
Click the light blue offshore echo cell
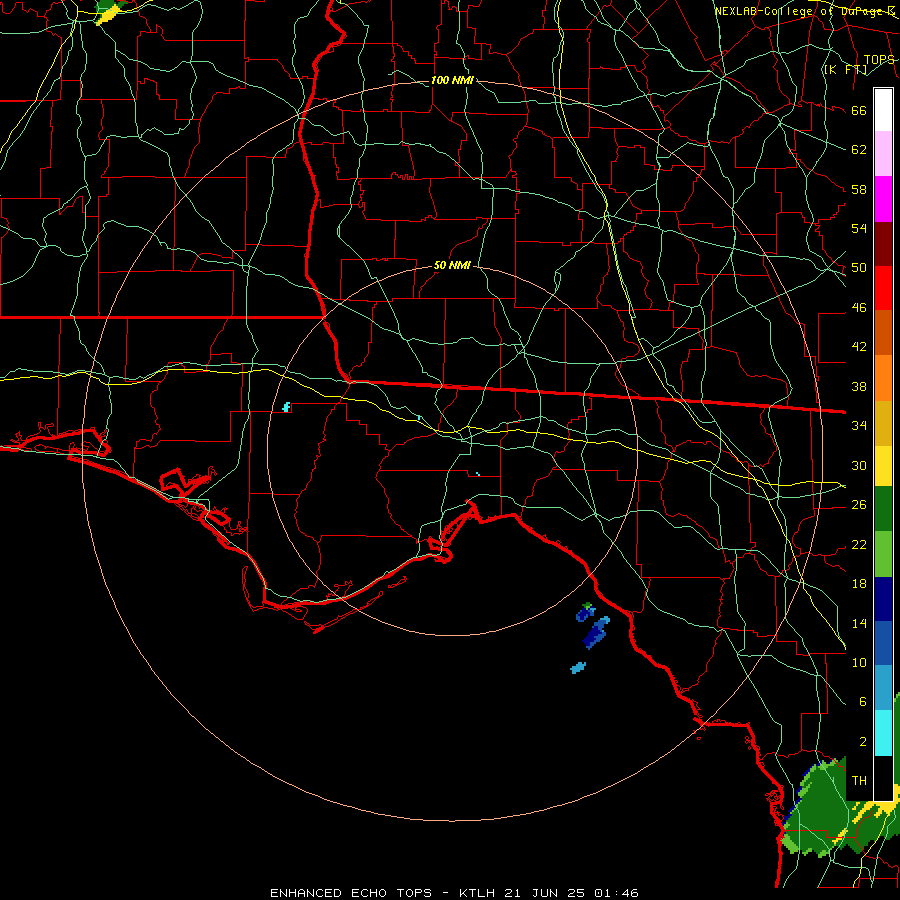click(x=578, y=668)
